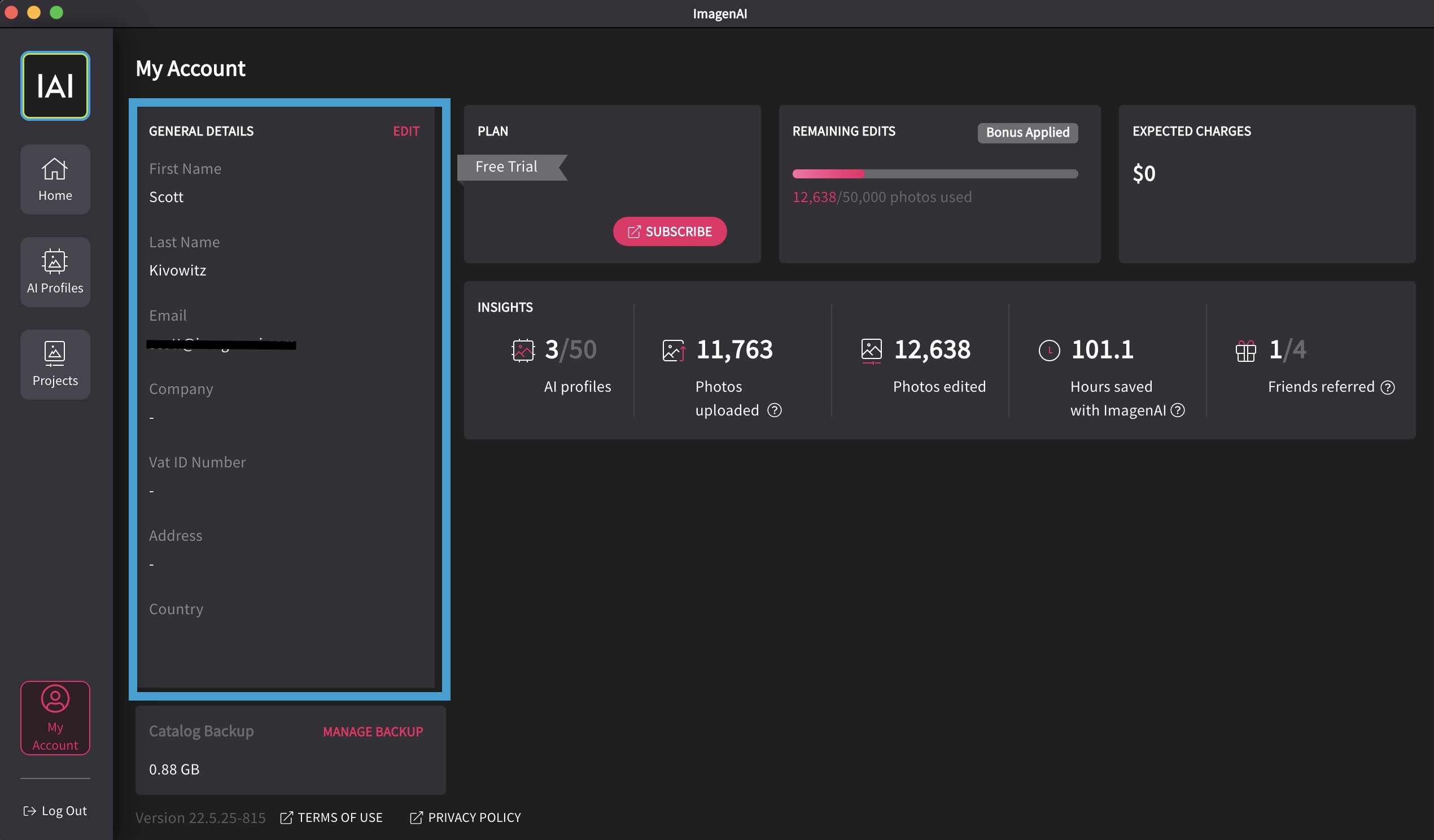This screenshot has width=1434, height=840.
Task: Click the Vat ID Number field label
Action: point(198,462)
